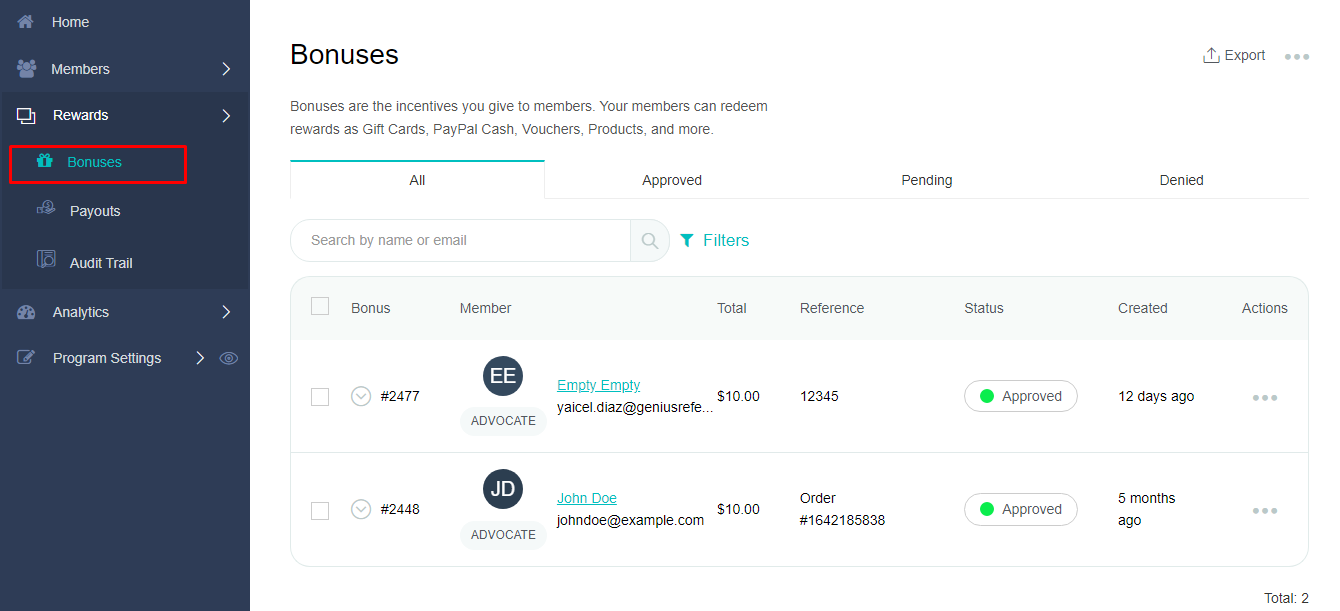
Task: Expand the Program Settings menu arrow
Action: [199, 357]
